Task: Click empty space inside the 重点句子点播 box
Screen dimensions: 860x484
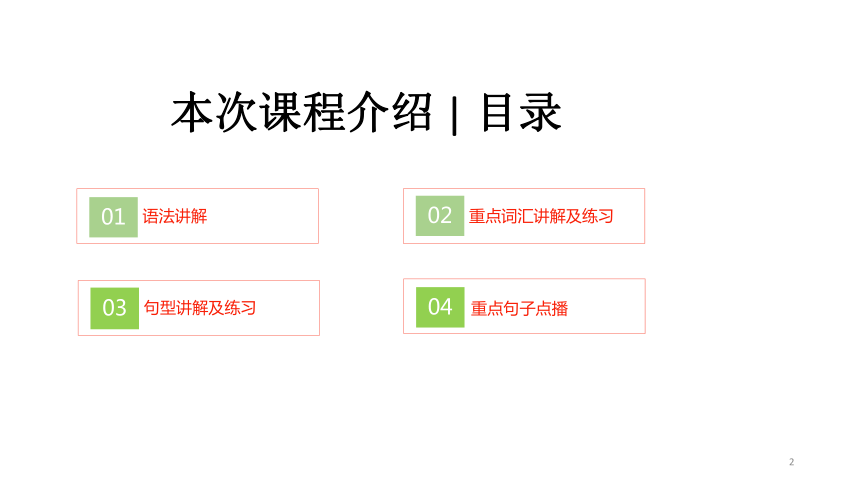Action: [x=606, y=306]
